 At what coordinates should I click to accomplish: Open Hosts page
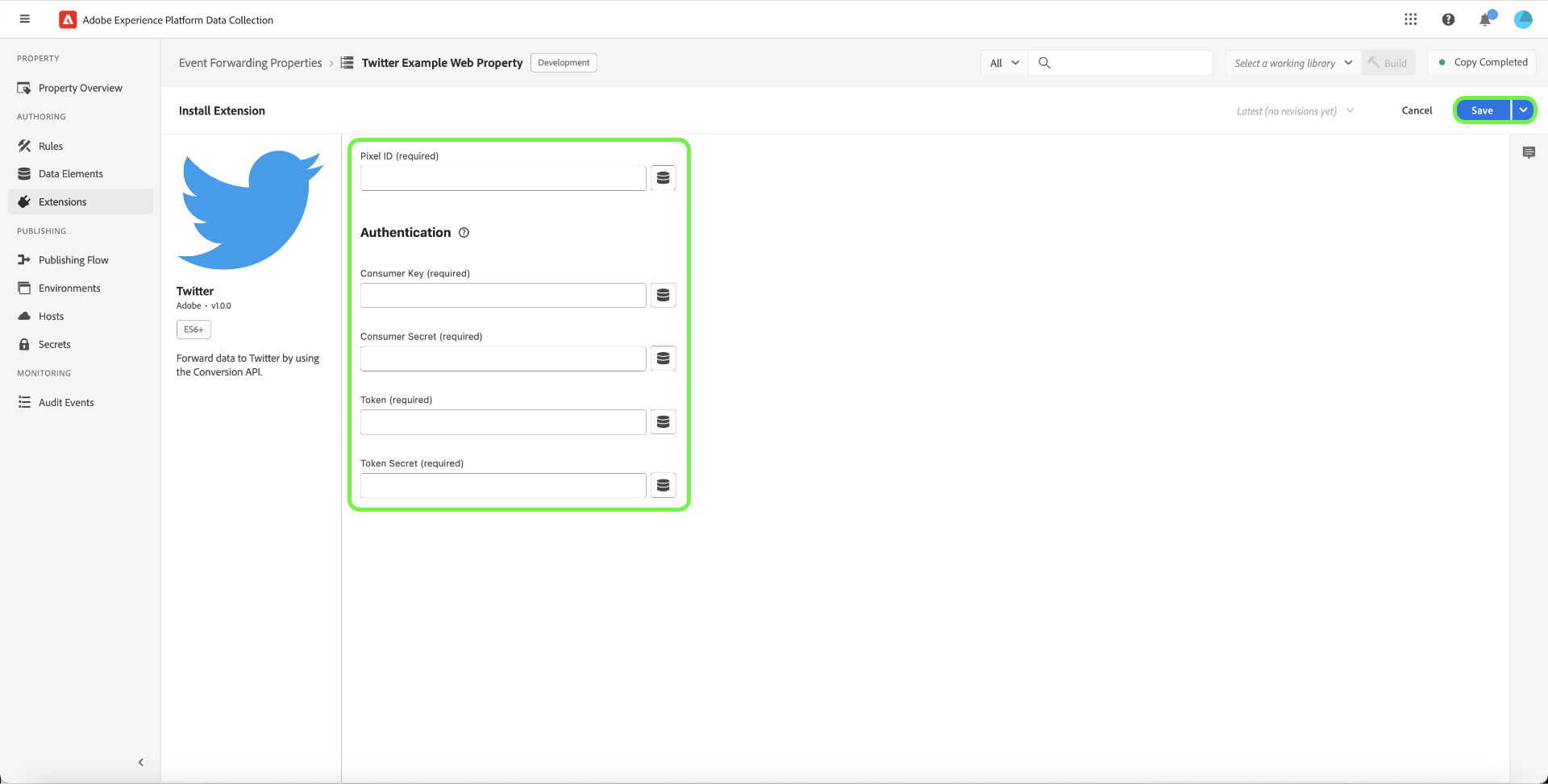pyautogui.click(x=81, y=317)
